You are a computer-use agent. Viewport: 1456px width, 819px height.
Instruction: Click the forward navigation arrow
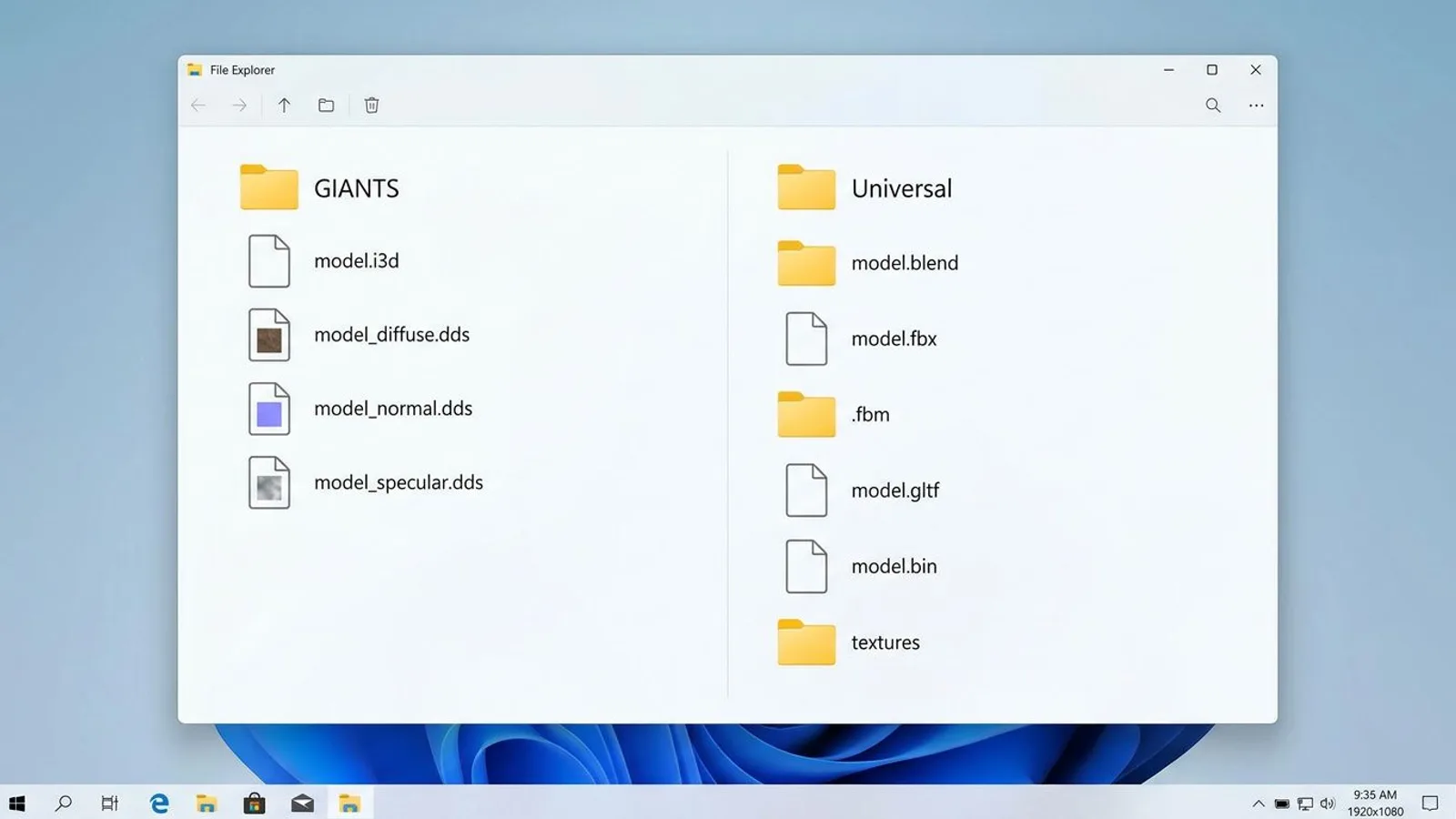coord(239,106)
